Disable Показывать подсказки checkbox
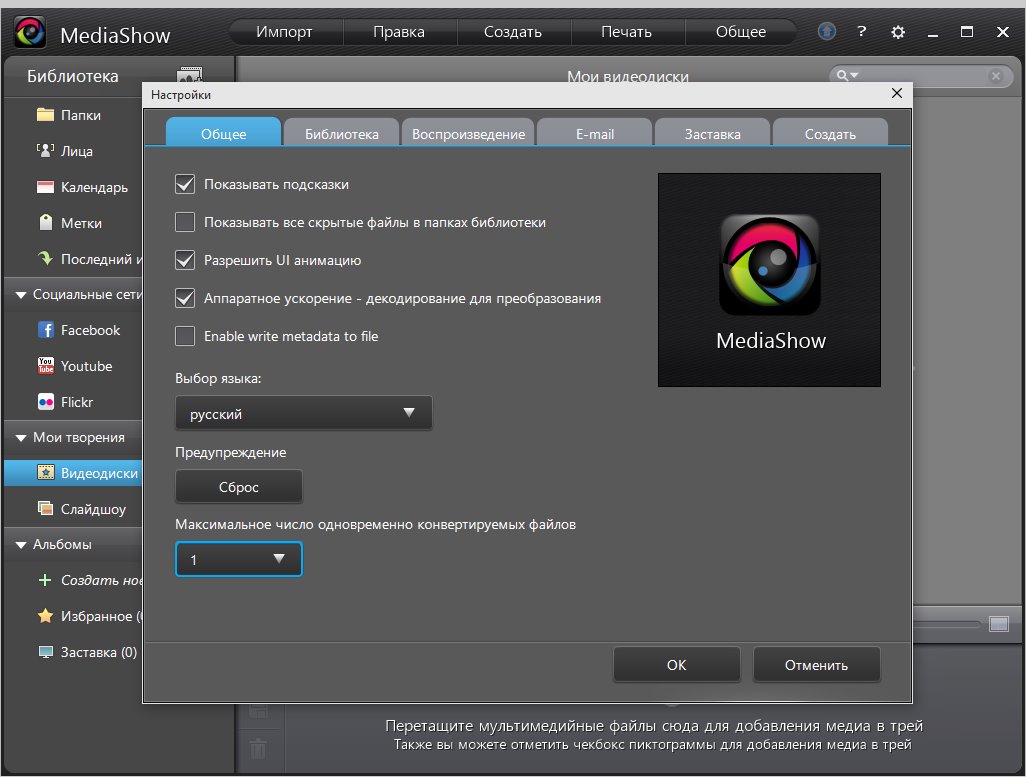1026x777 pixels. [185, 185]
